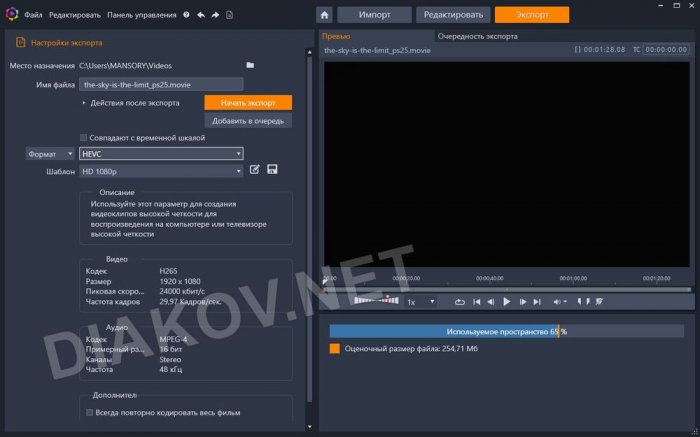The image size is (700, 437).
Task: Click the '48 кГц' frequency value
Action: point(171,370)
